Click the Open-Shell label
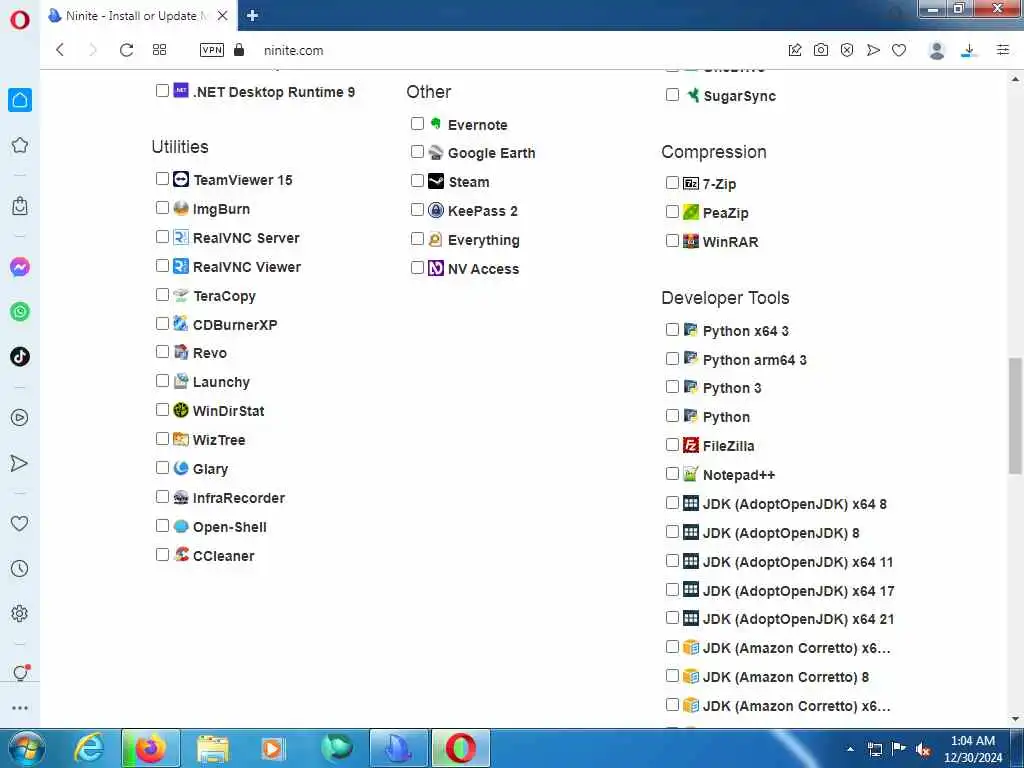 (x=229, y=527)
